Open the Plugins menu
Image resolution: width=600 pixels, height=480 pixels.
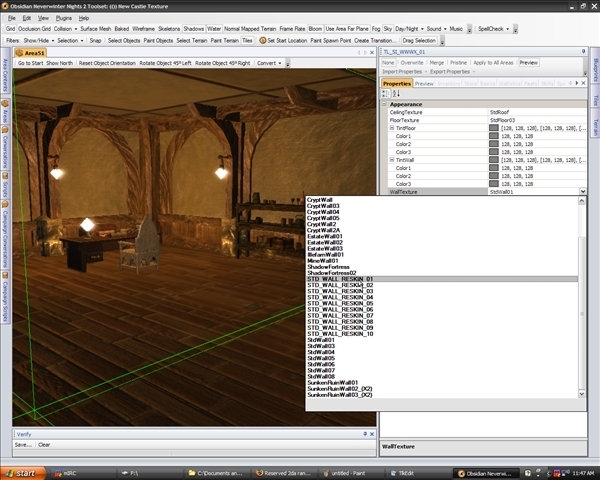(64, 18)
